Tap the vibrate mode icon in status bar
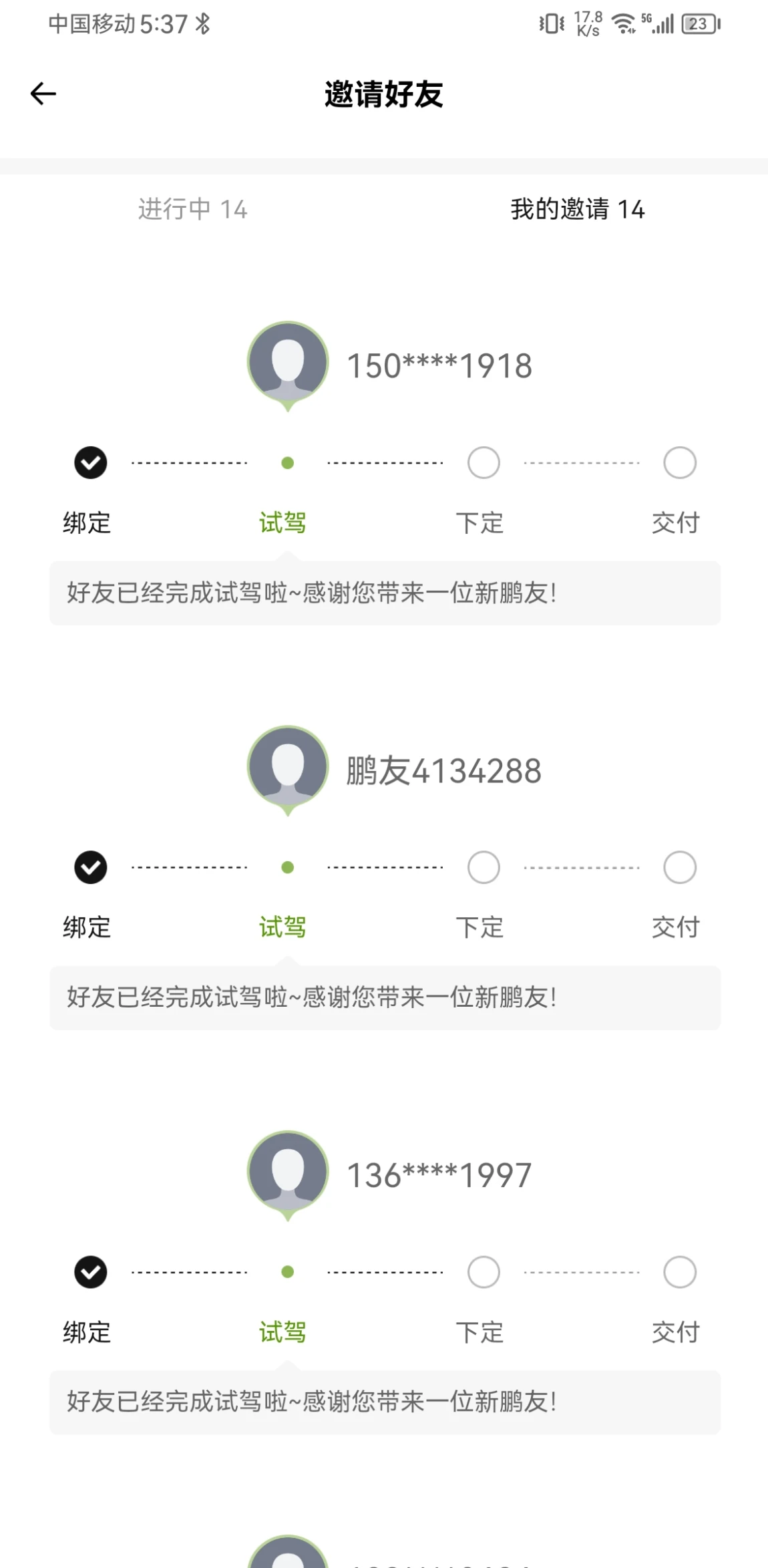Screen dimensions: 768x1568 pos(552,24)
